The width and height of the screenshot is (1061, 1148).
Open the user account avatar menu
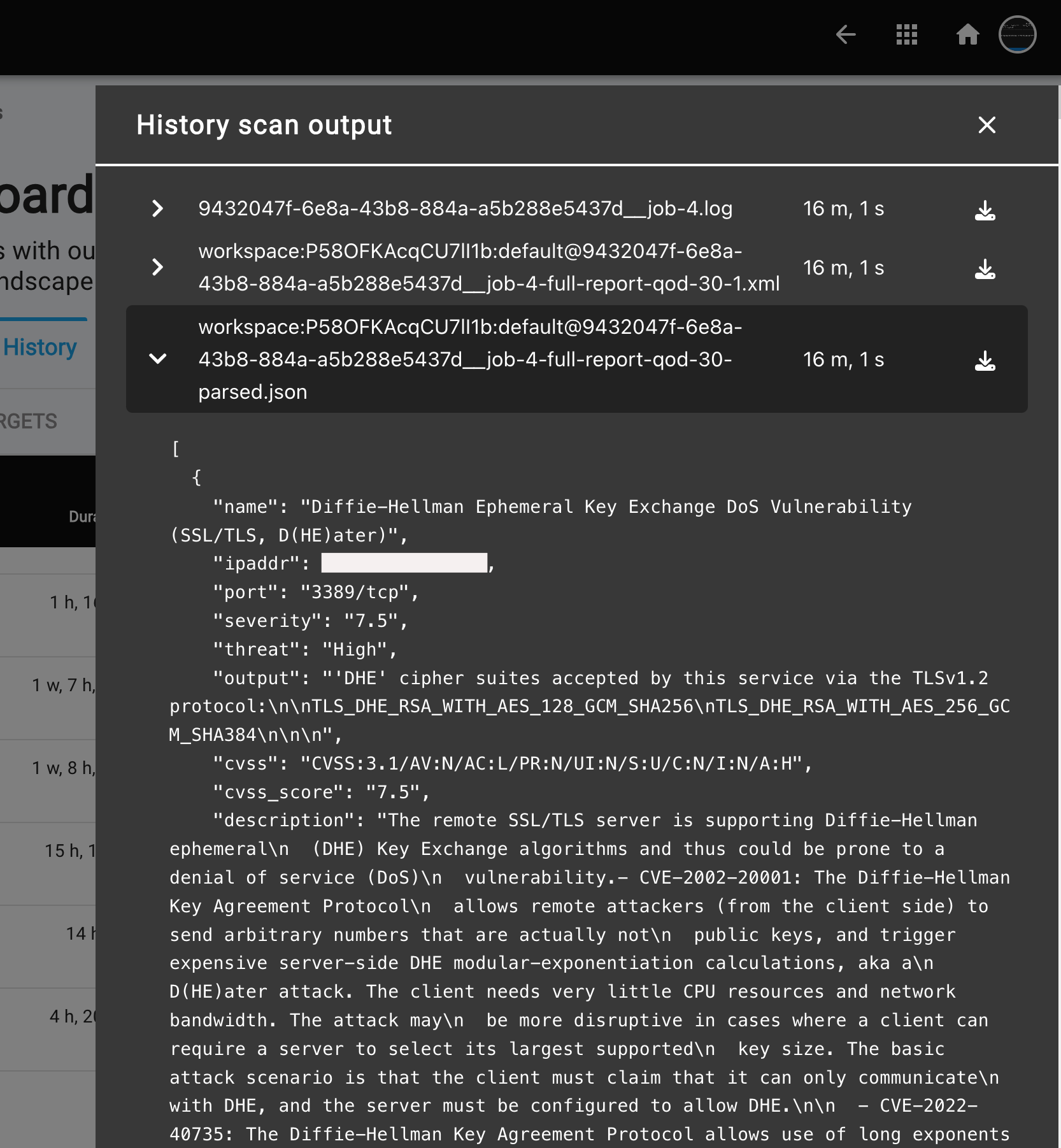(x=1018, y=35)
